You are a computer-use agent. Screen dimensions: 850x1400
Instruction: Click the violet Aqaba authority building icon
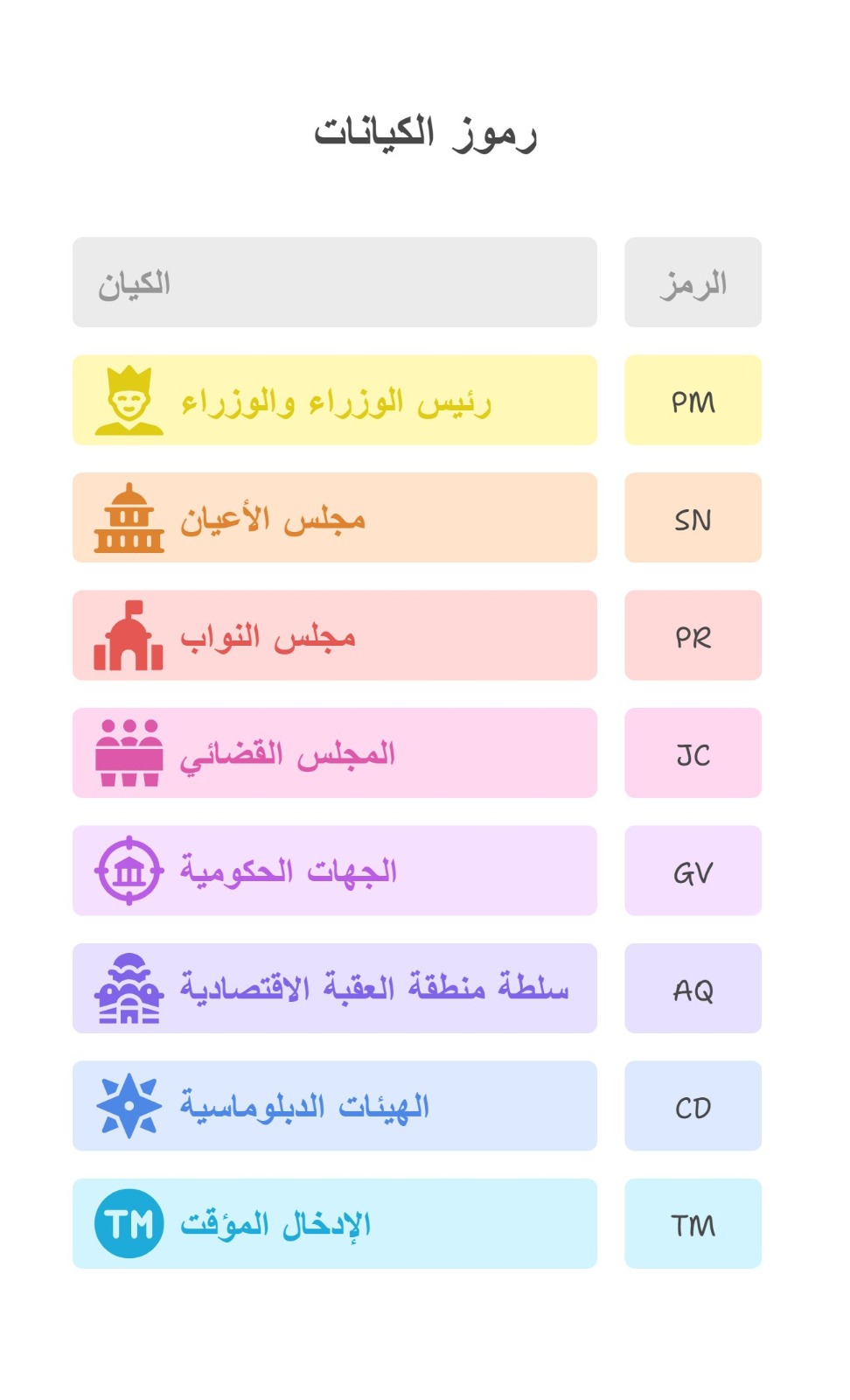pyautogui.click(x=129, y=989)
